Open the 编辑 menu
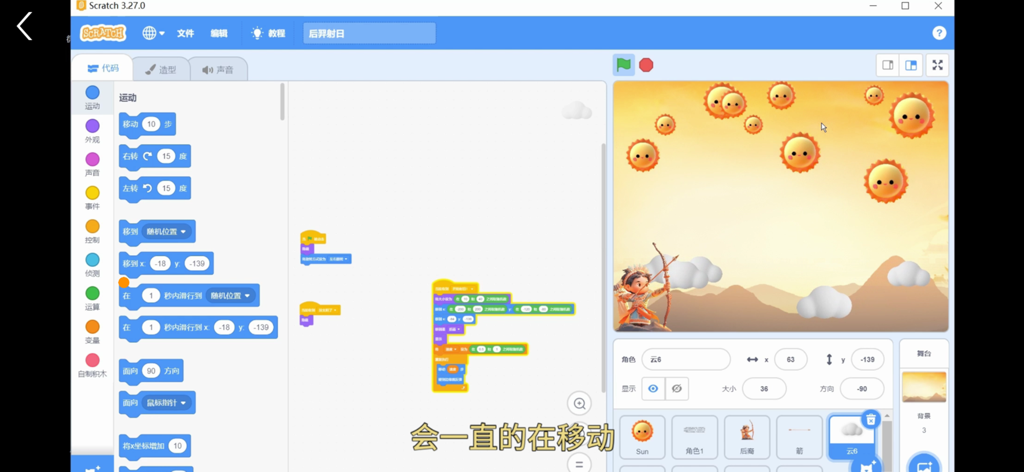Screen dimensions: 1024x472 pos(219,33)
